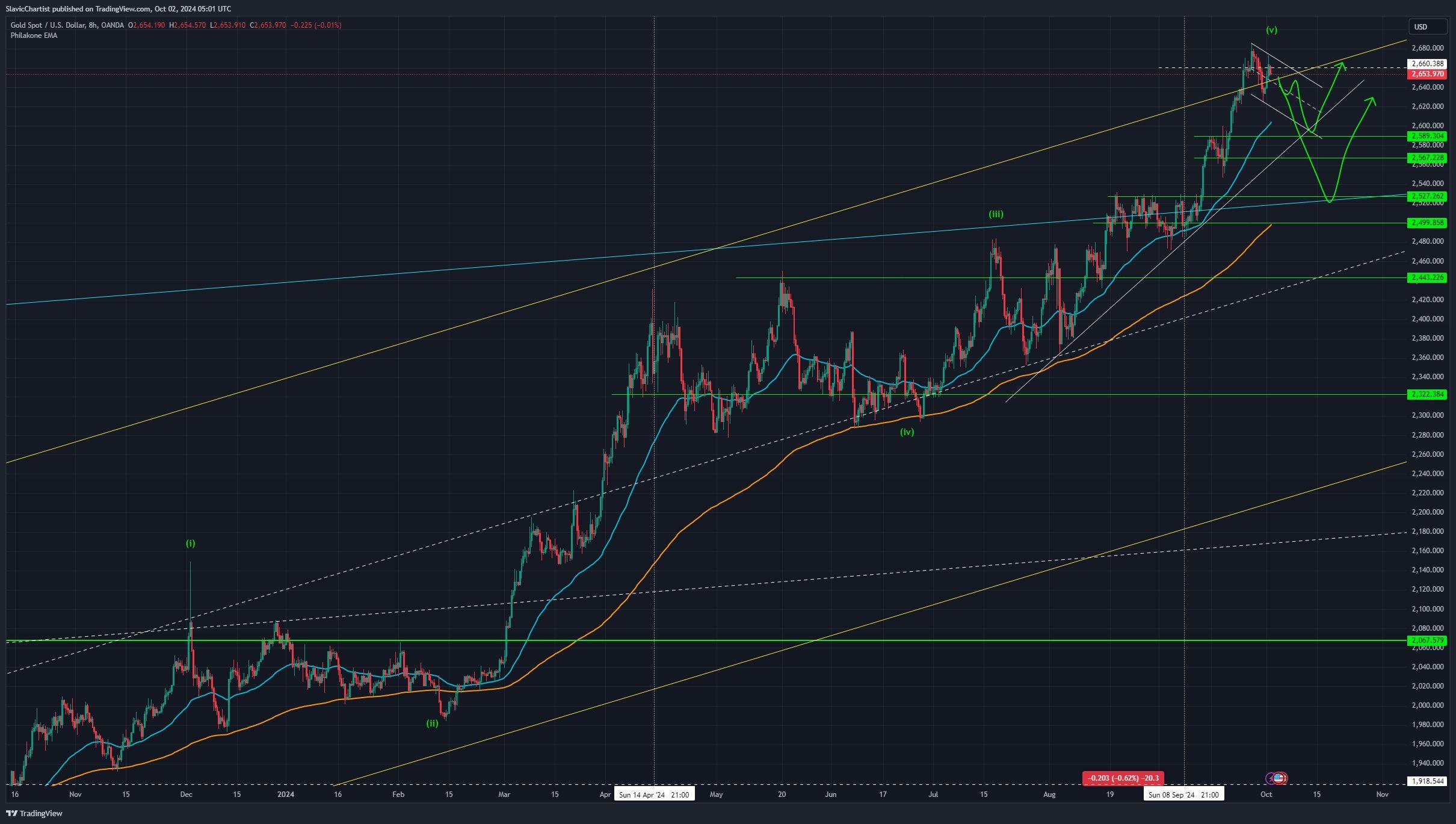Click the date label Sun 14 Apr '24 21:00
This screenshot has width=1456, height=824.
[654, 795]
